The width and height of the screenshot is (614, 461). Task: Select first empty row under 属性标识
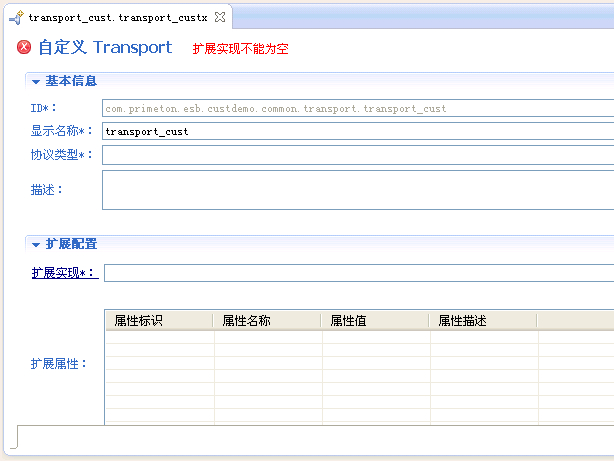pos(158,337)
